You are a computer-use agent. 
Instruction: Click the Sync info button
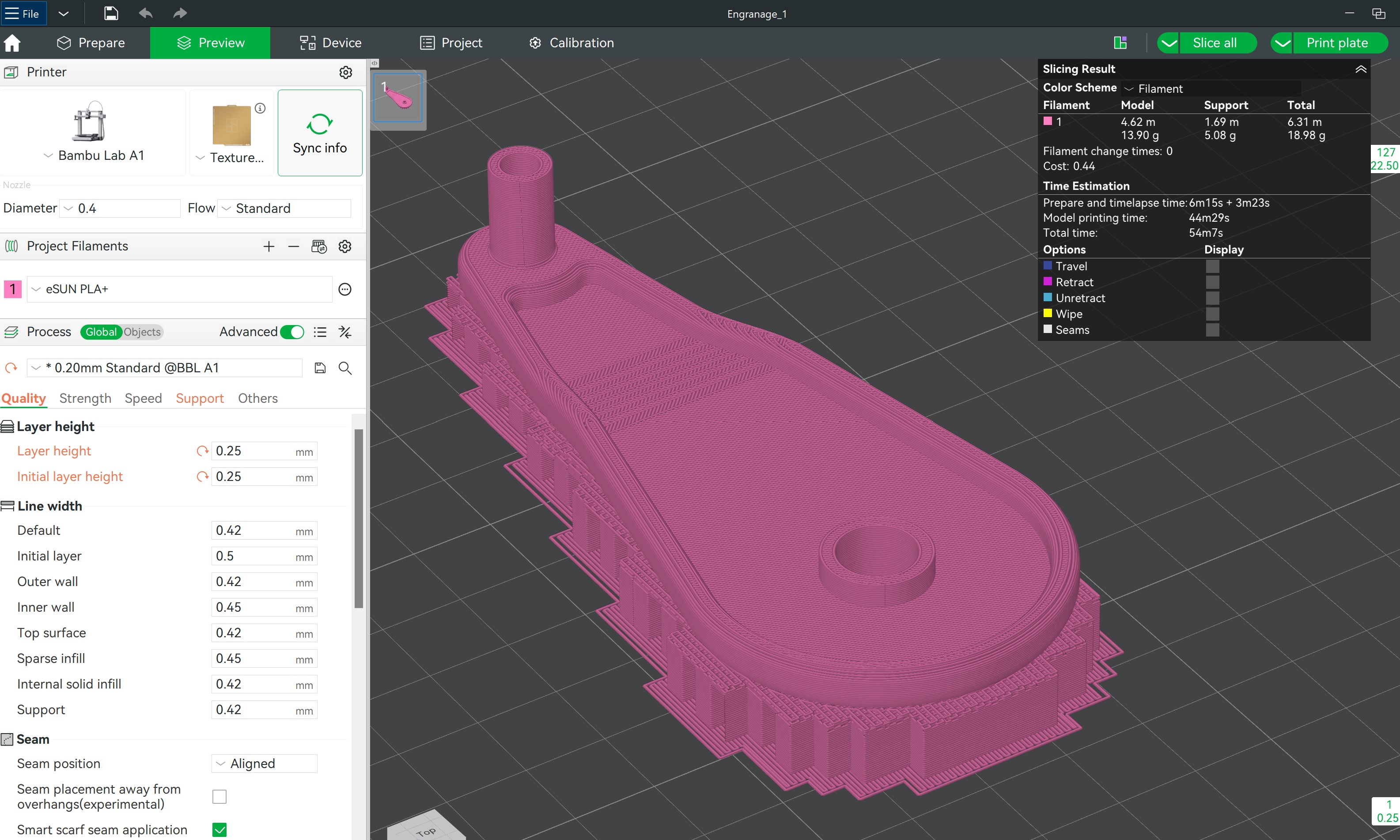320,133
